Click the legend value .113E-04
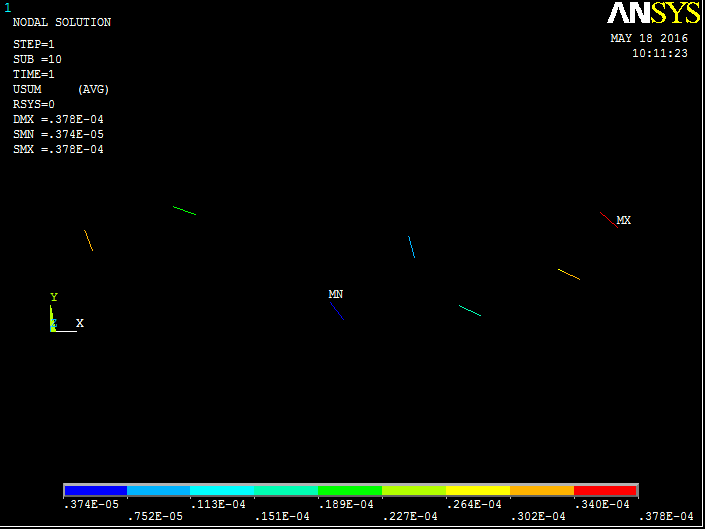705x529 pixels. click(219, 505)
